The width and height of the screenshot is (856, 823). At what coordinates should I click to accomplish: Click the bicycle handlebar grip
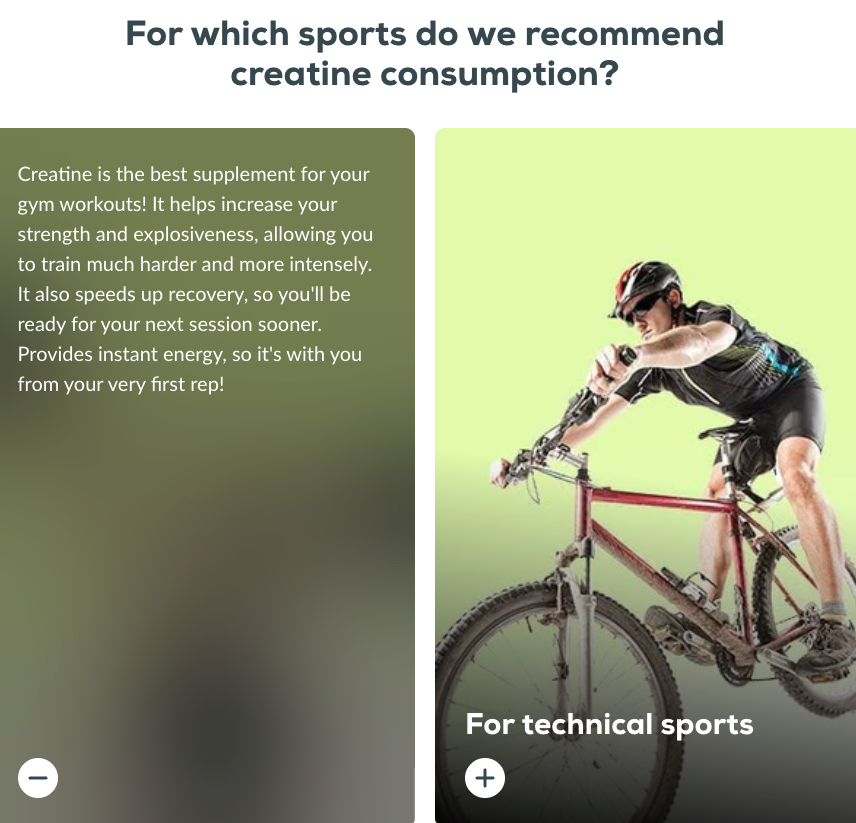(626, 357)
